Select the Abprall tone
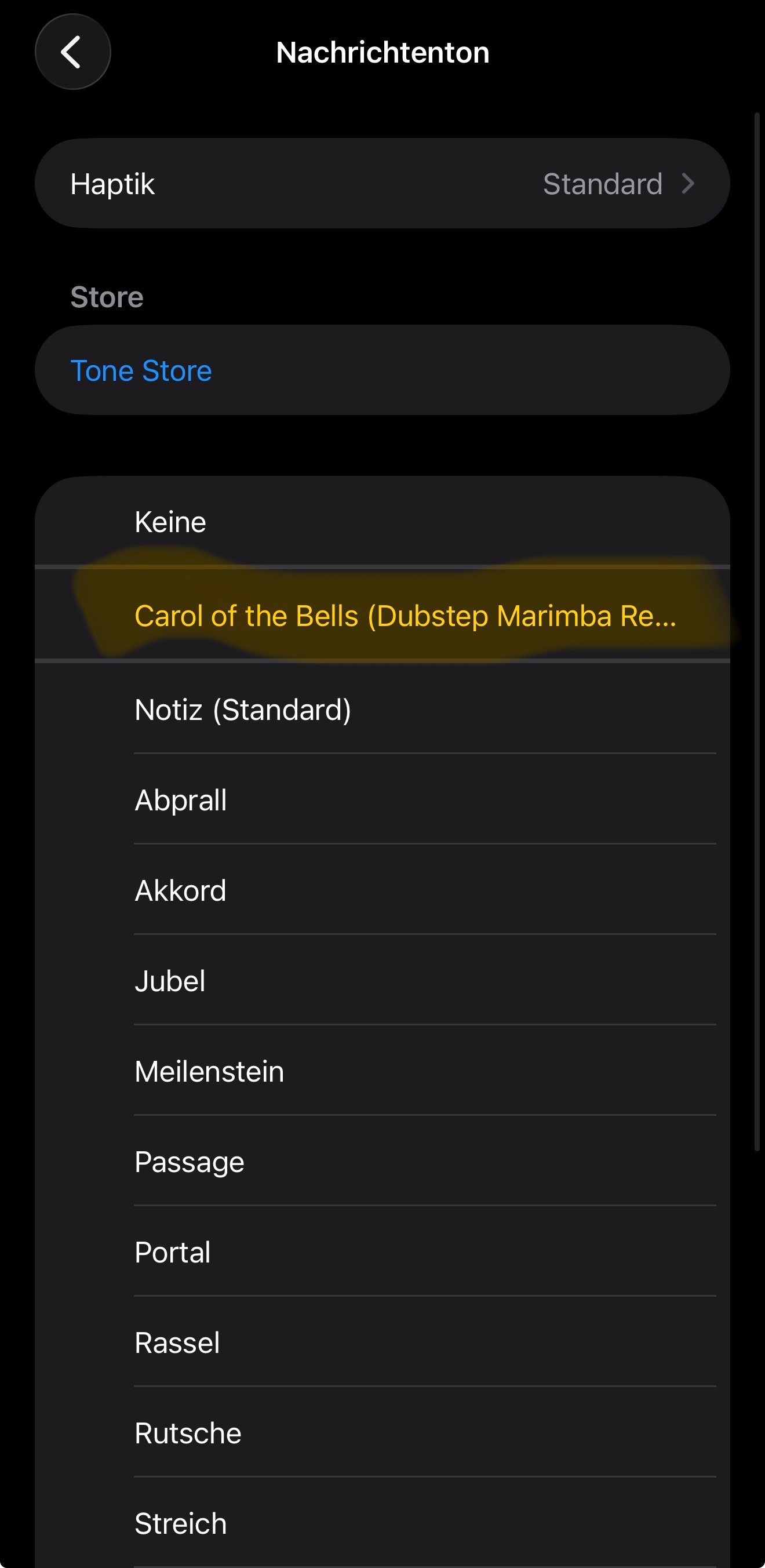 tap(181, 800)
